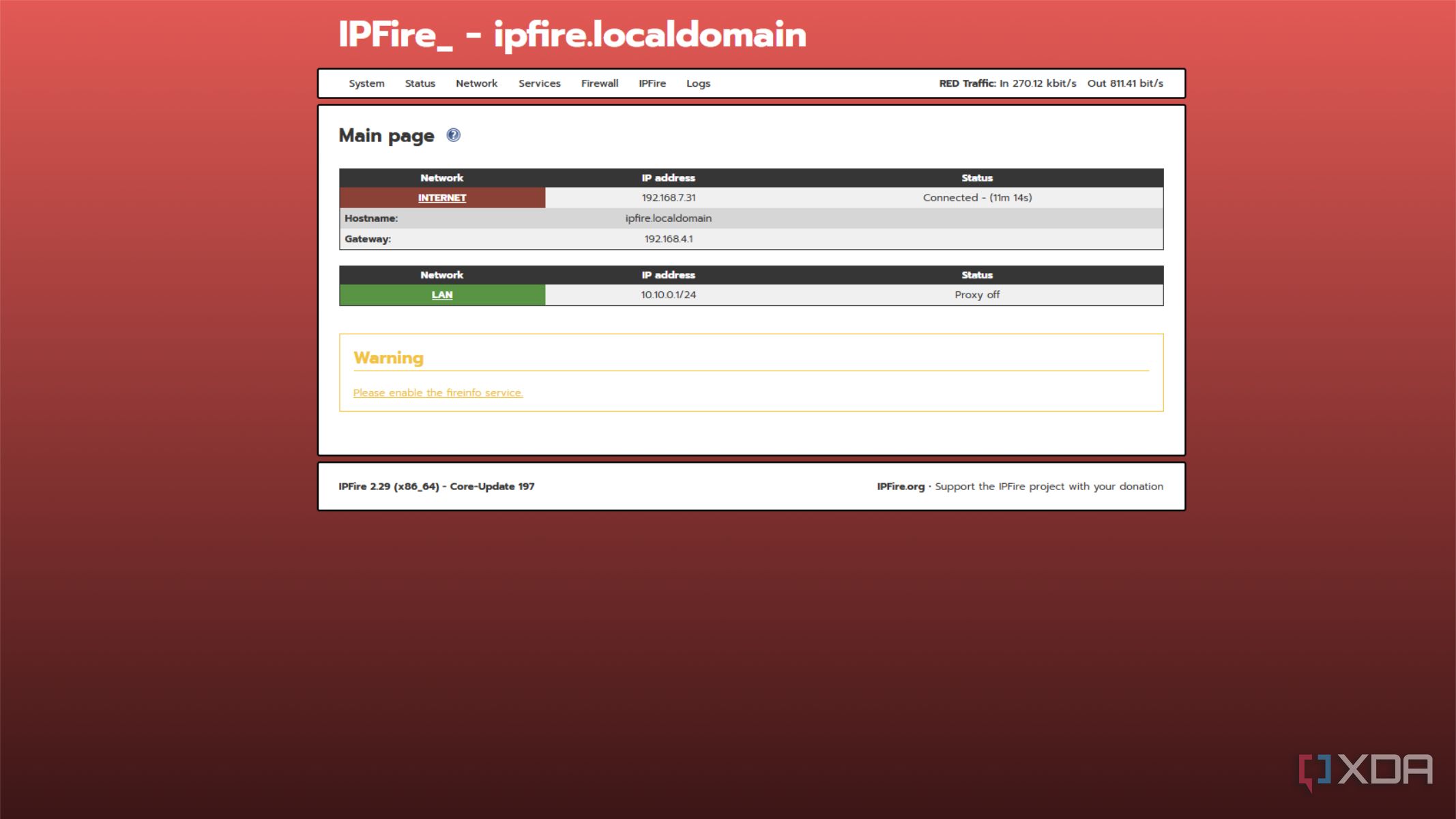Click the help icon beside Main page
Image resolution: width=1456 pixels, height=819 pixels.
pyautogui.click(x=453, y=135)
